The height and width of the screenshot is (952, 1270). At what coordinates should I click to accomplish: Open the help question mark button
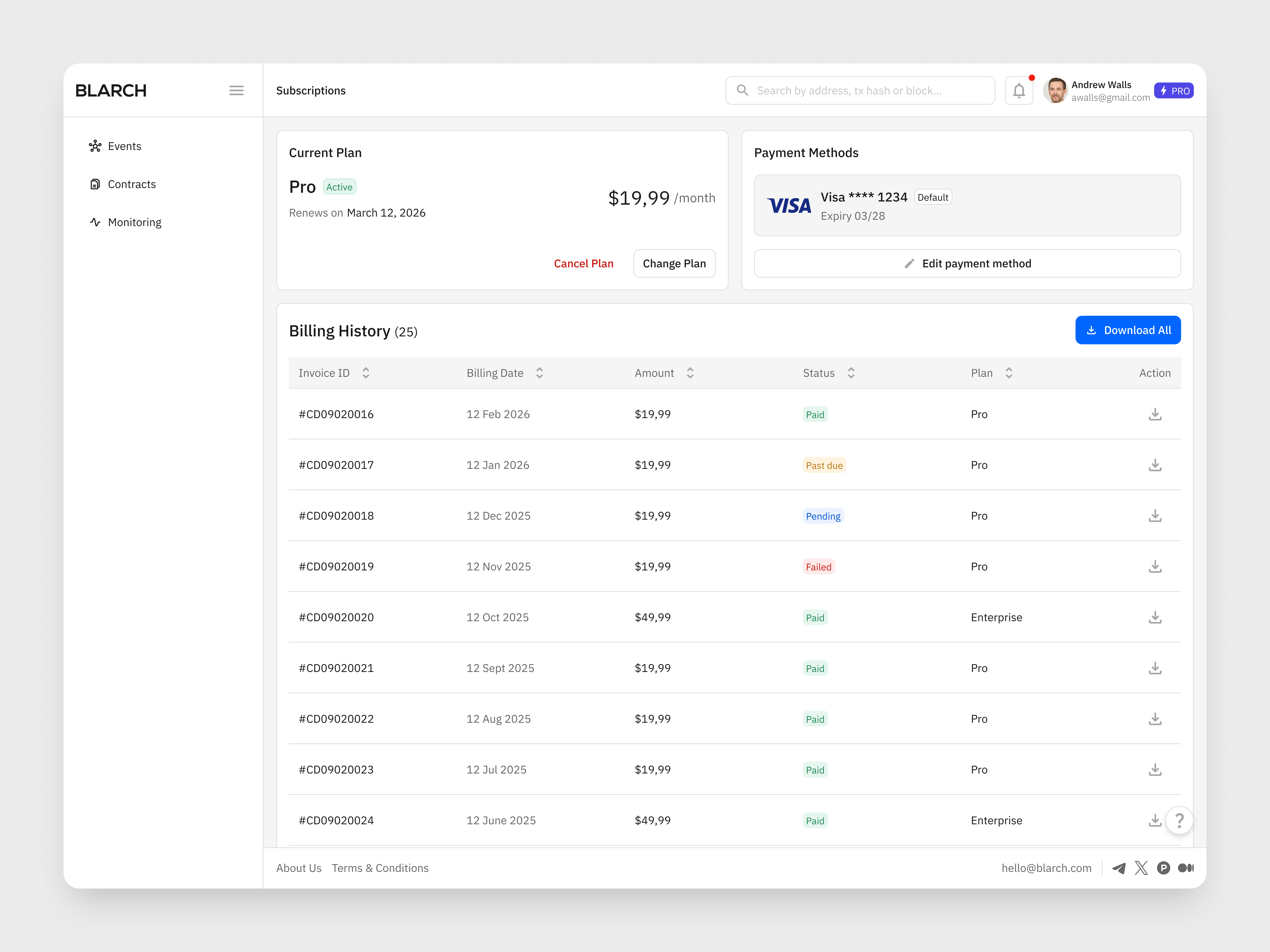tap(1179, 821)
